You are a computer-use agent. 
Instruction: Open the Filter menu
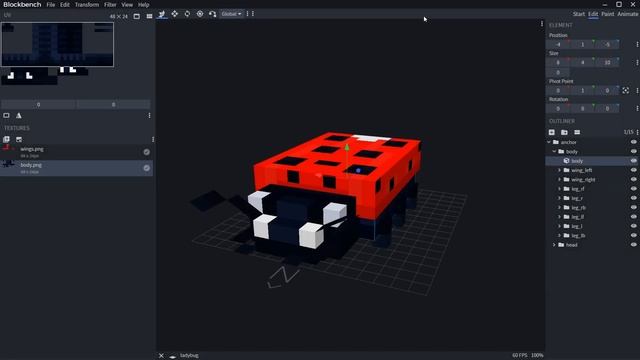[x=110, y=5]
